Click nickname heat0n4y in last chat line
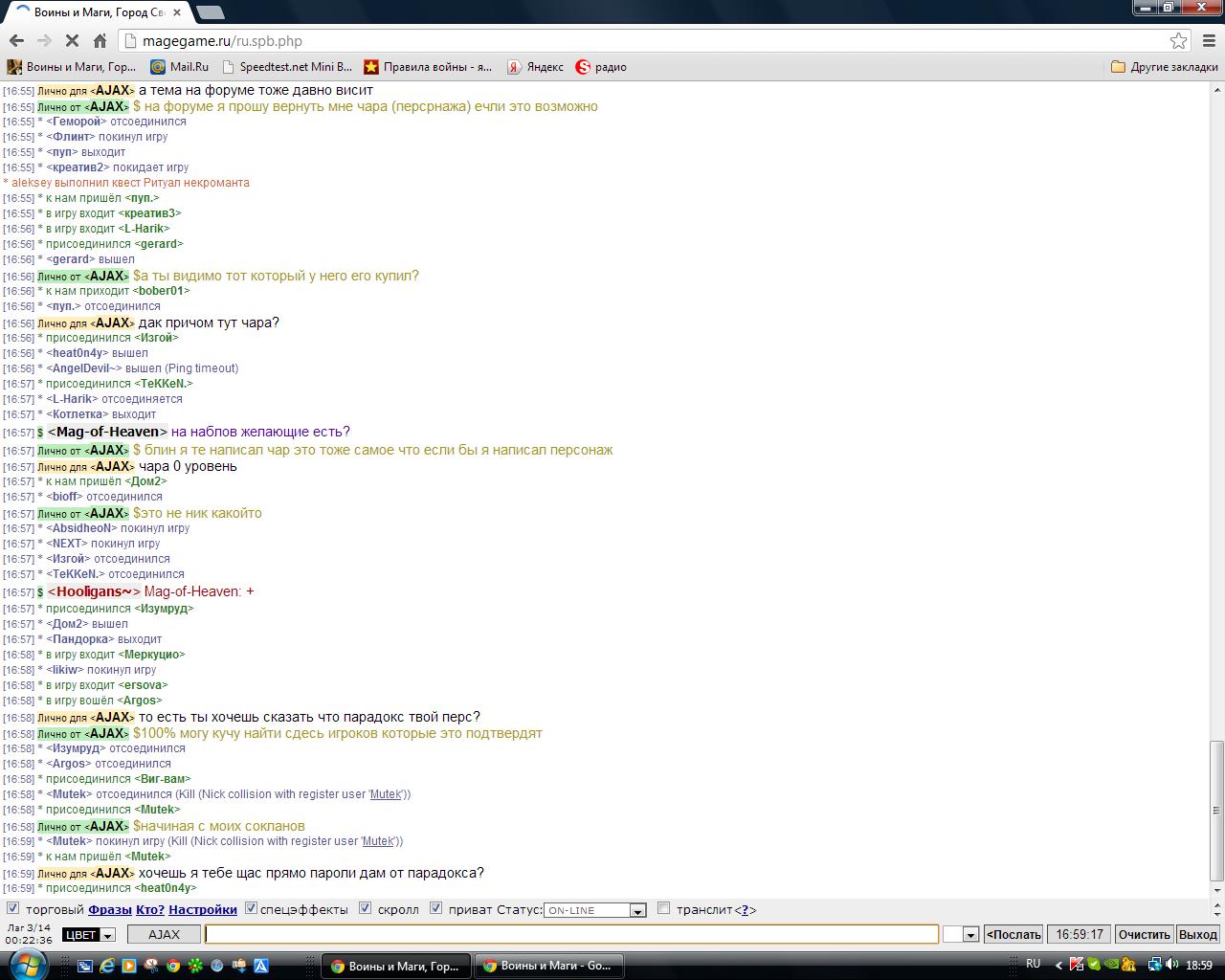The height and width of the screenshot is (980, 1225). point(167,888)
